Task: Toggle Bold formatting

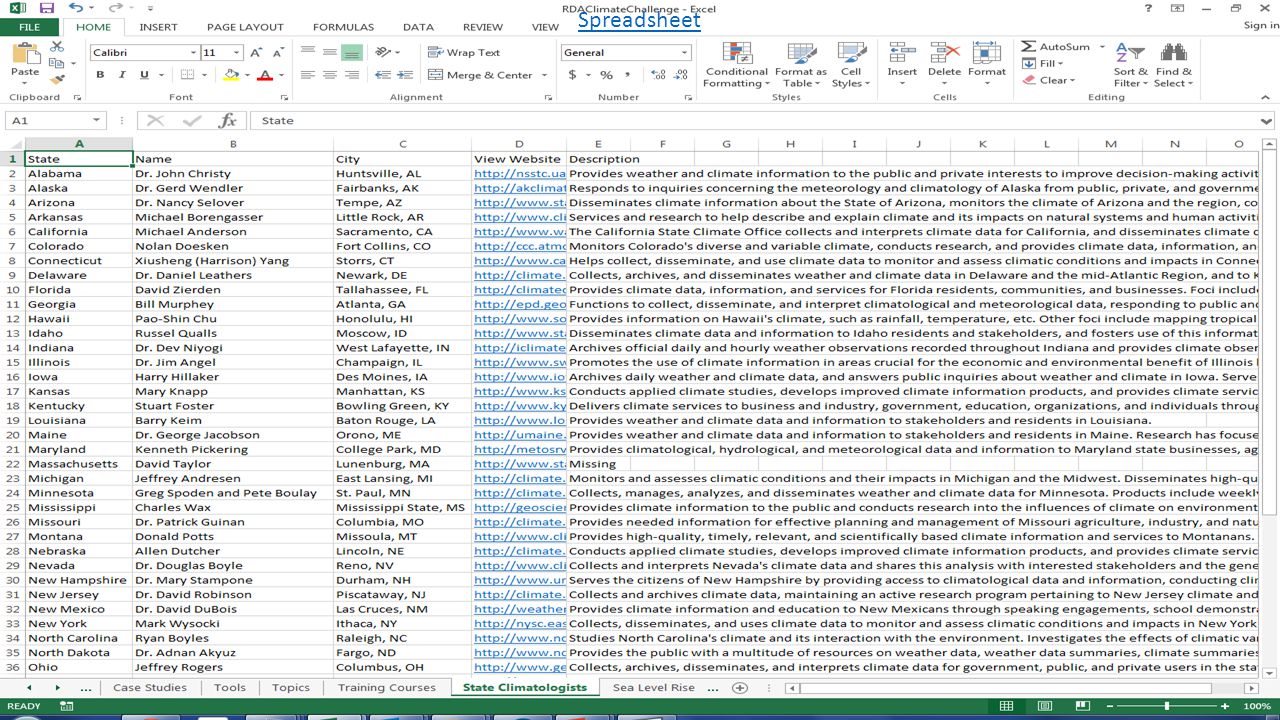Action: click(100, 75)
